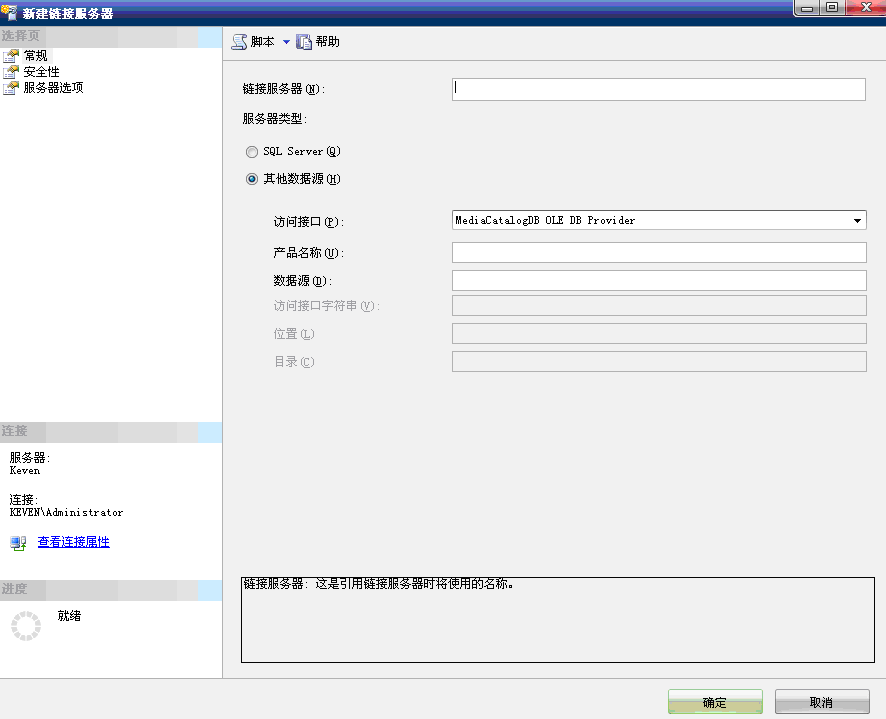Click the 确定 button

click(714, 701)
